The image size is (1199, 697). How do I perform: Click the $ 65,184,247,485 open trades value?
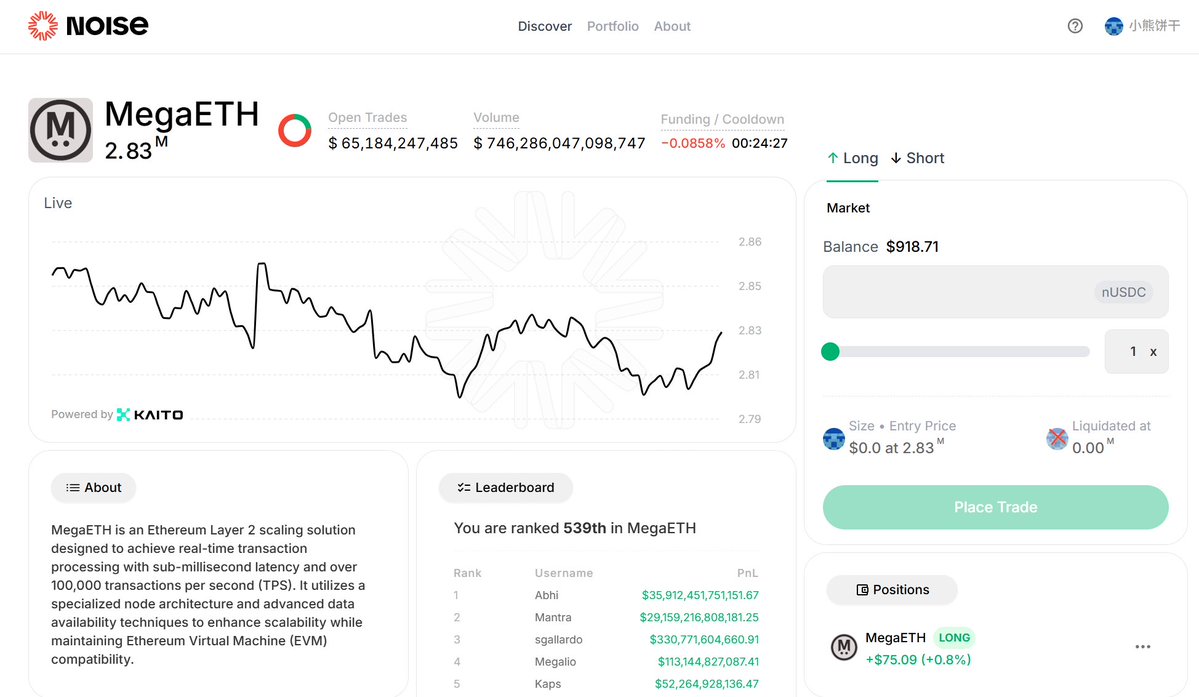pos(393,143)
